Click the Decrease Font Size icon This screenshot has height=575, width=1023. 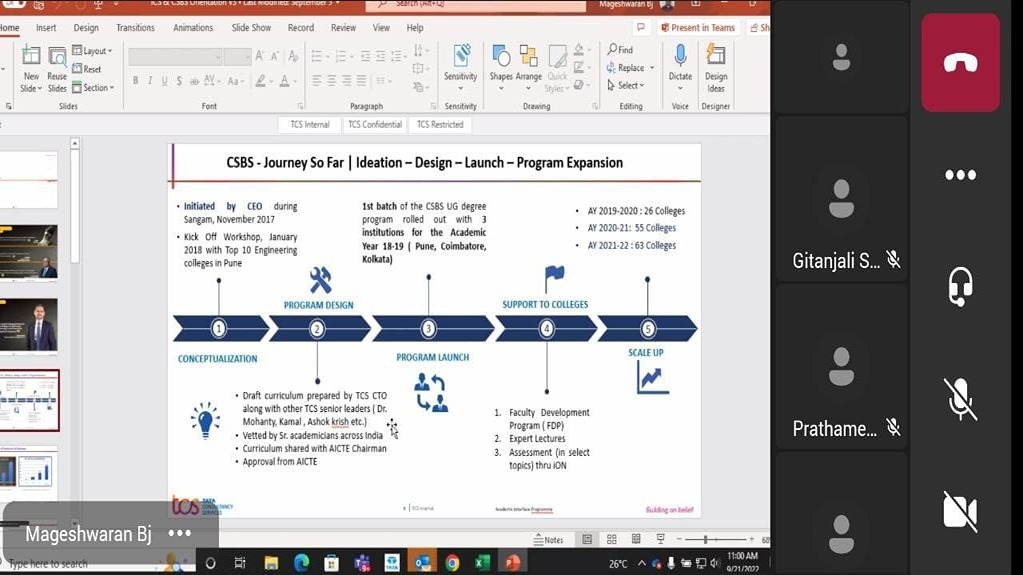[275, 57]
